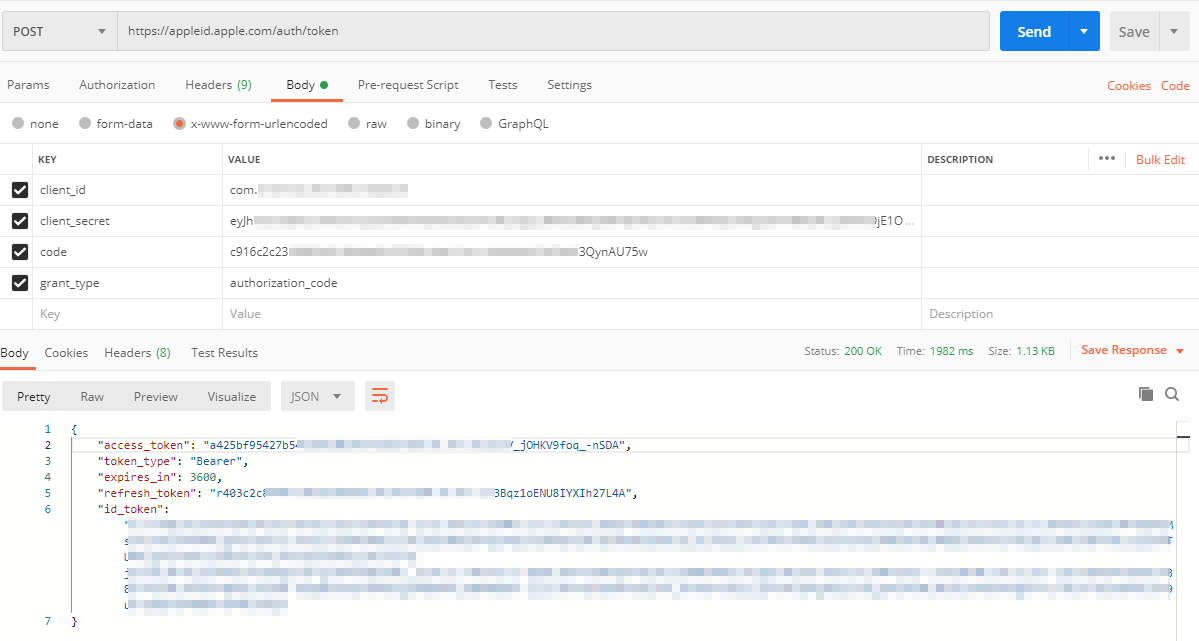The height and width of the screenshot is (641, 1199).
Task: Click the "refresh_token" line in the response
Action: (368, 493)
